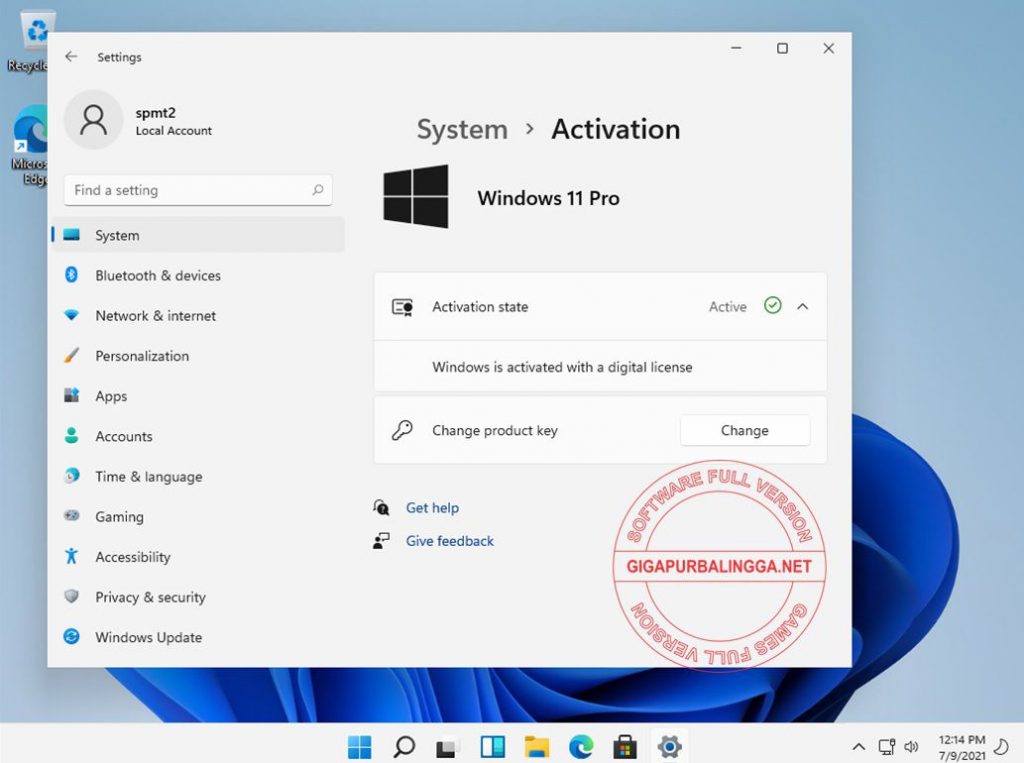Click the search magnifier in Find a setting
The height and width of the screenshot is (763, 1024).
[x=317, y=190]
